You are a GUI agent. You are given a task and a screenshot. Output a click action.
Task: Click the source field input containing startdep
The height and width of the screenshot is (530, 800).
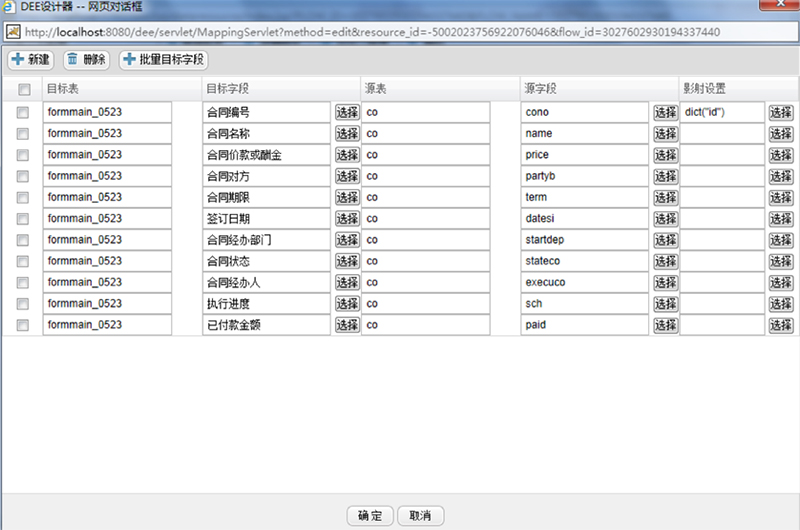tap(585, 240)
